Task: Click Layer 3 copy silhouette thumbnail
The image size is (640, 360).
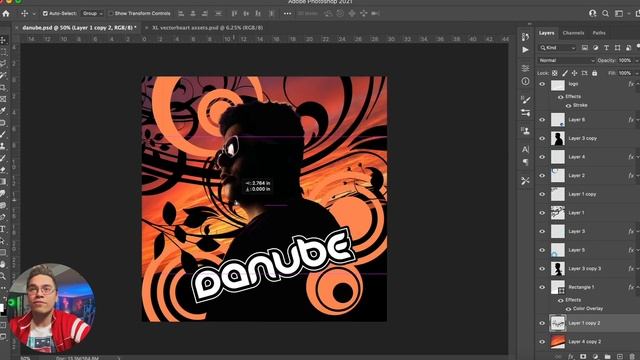Action: (558, 138)
